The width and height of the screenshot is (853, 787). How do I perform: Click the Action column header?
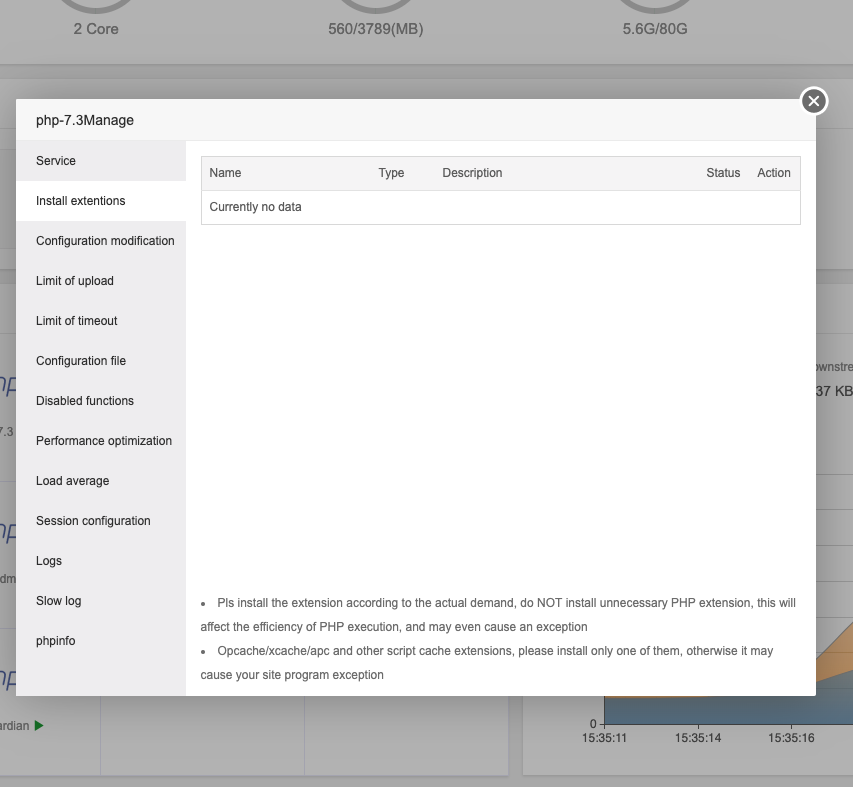[774, 173]
